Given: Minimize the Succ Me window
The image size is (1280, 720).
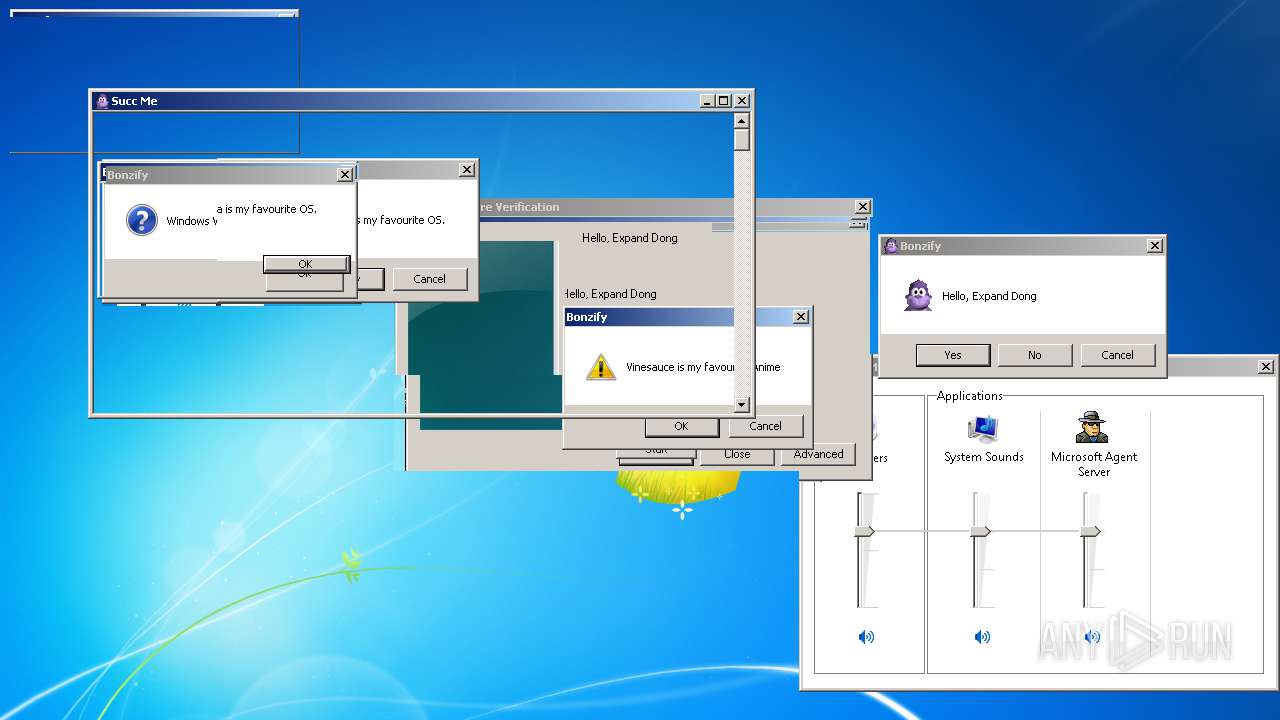Looking at the screenshot, I should (x=707, y=101).
